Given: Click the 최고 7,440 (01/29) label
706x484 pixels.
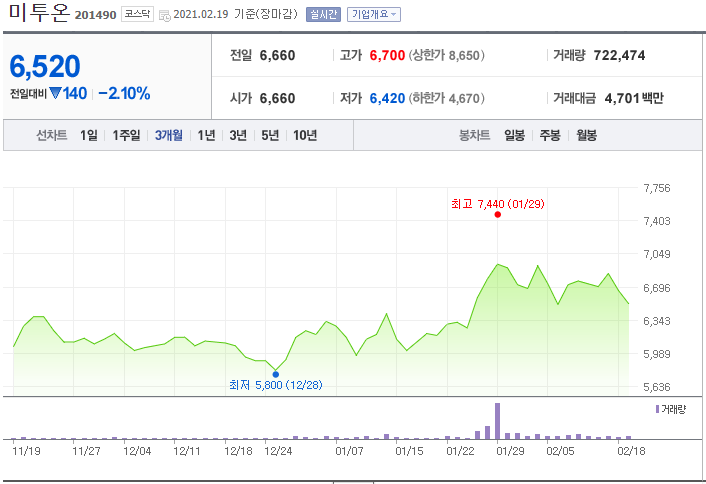Looking at the screenshot, I should pyautogui.click(x=498, y=204).
